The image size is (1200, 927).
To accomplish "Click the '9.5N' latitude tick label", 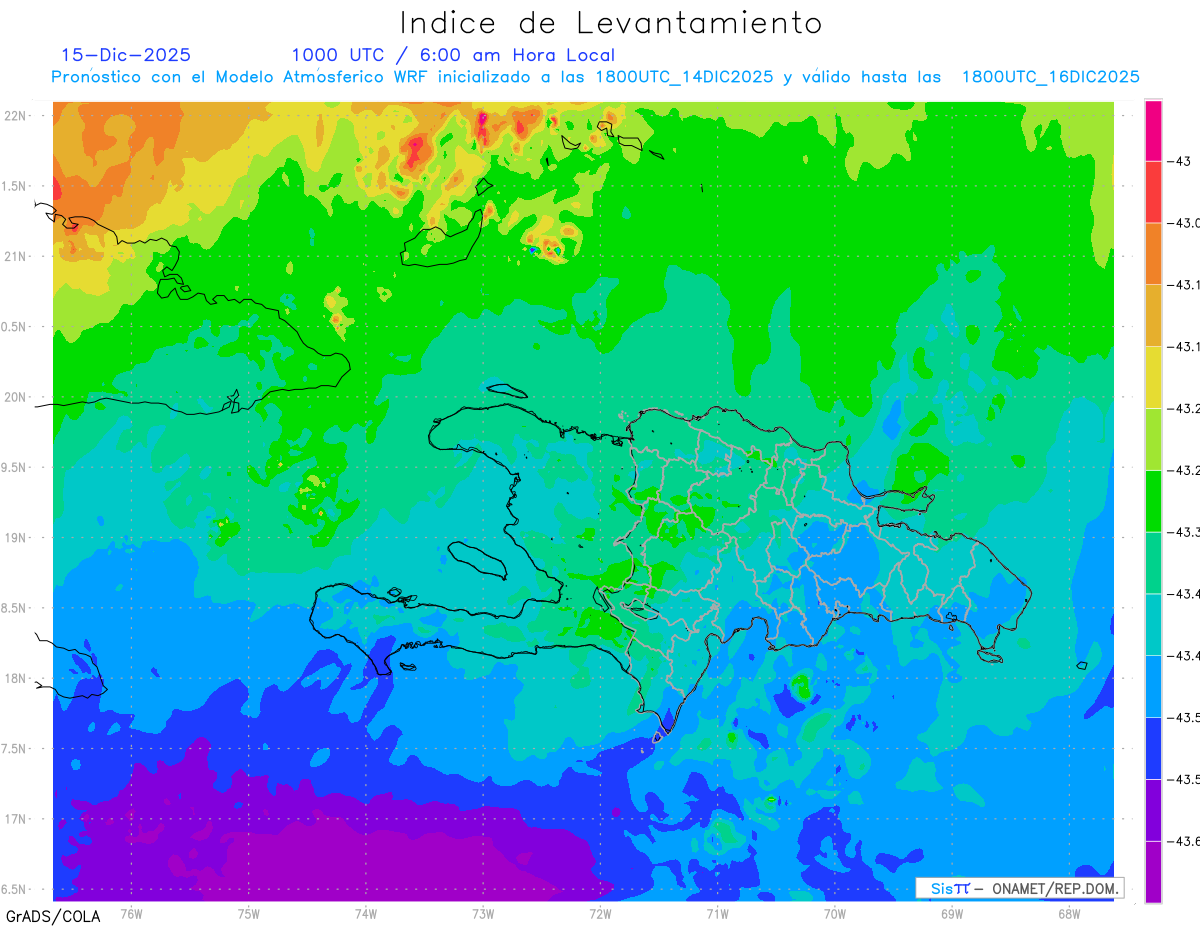I will (15, 467).
